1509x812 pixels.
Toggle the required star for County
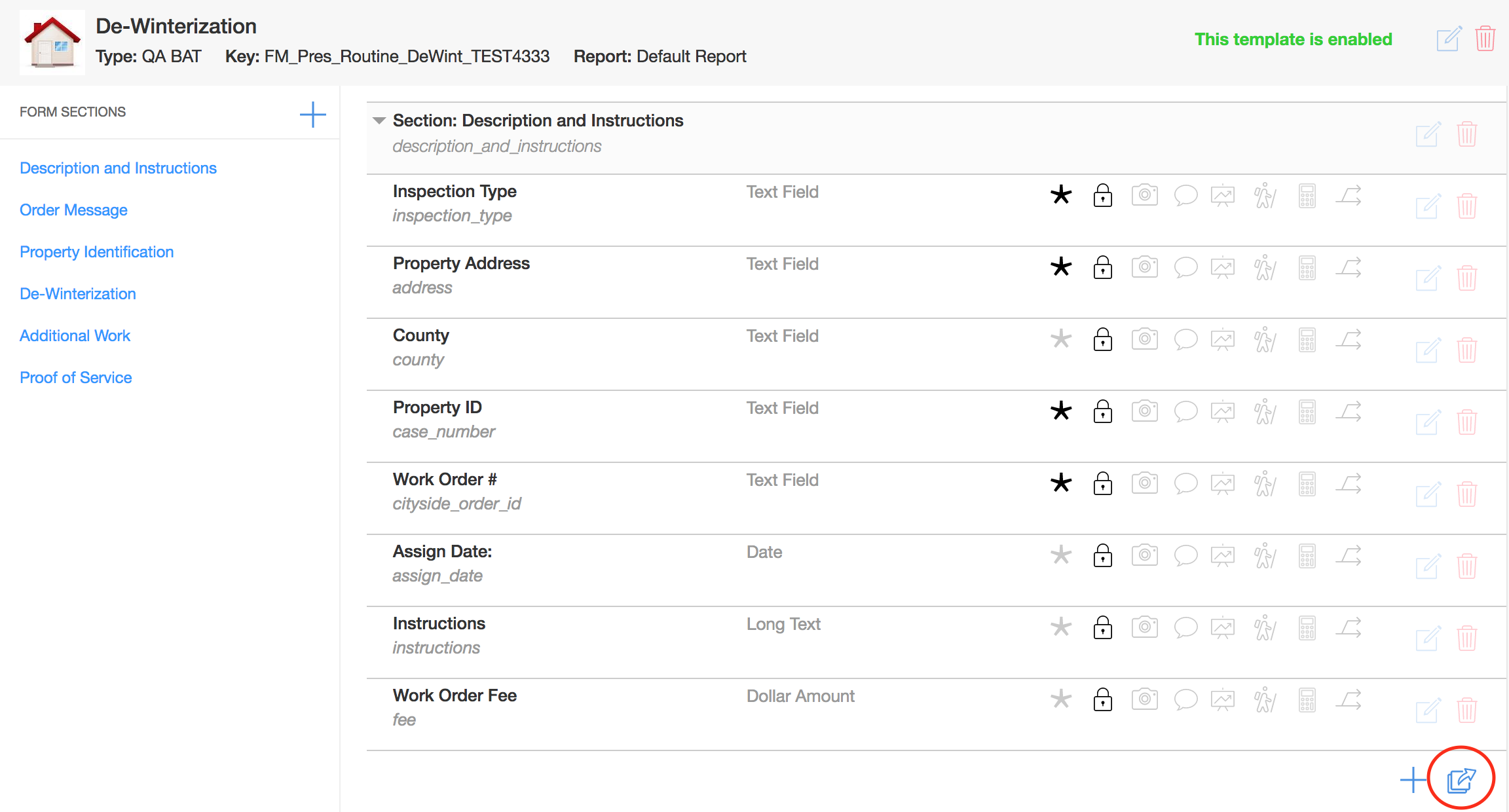1061,339
